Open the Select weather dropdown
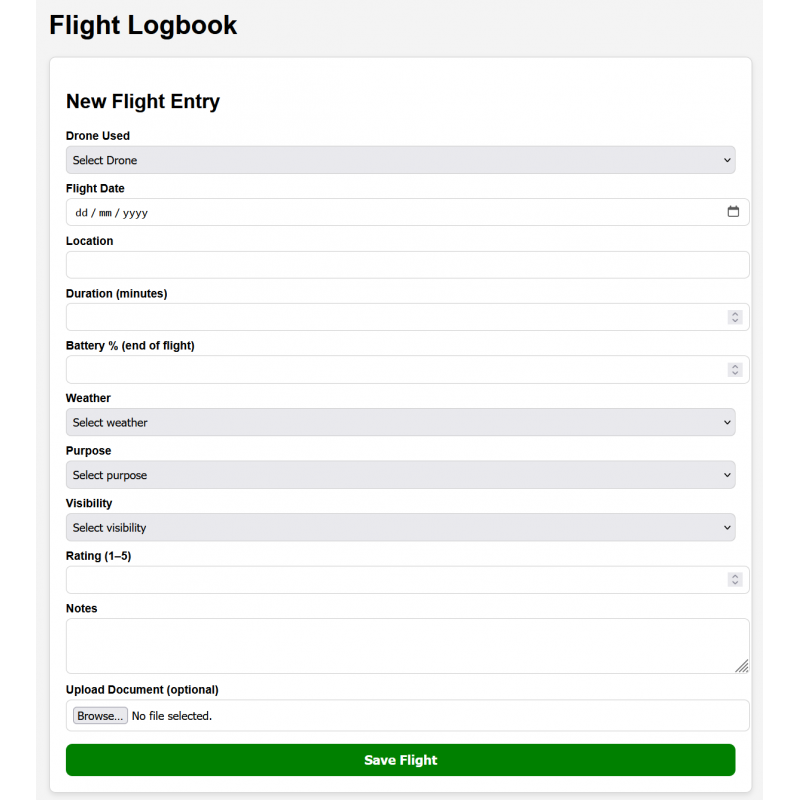800x800 pixels. pos(400,422)
